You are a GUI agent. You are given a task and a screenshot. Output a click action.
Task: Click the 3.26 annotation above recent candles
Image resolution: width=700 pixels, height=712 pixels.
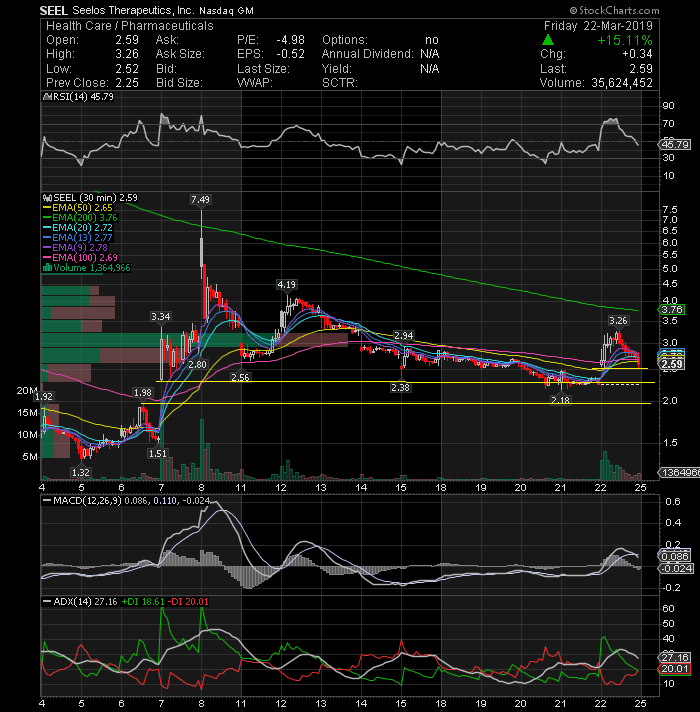pos(618,321)
